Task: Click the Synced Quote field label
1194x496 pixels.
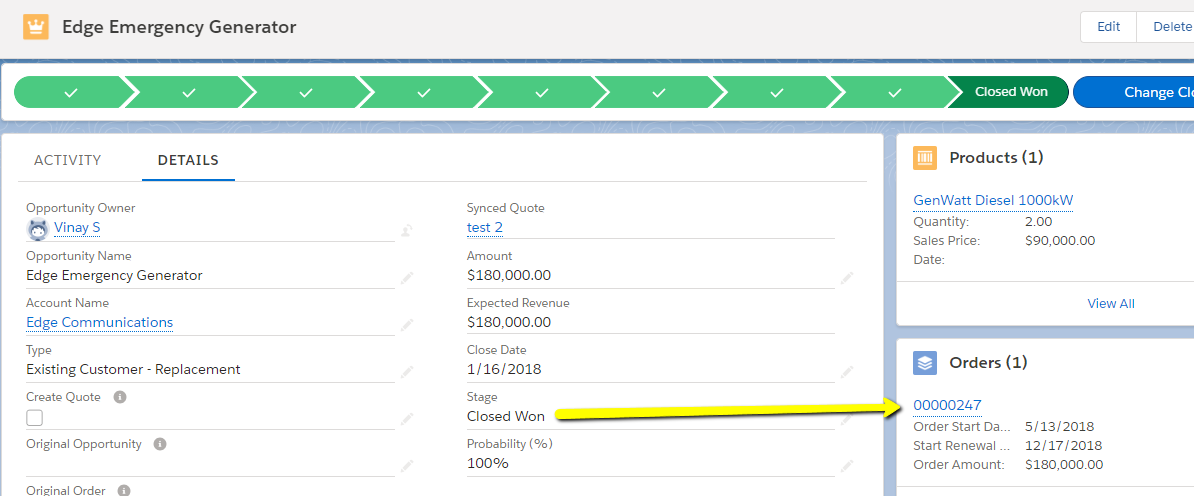Action: coord(506,208)
